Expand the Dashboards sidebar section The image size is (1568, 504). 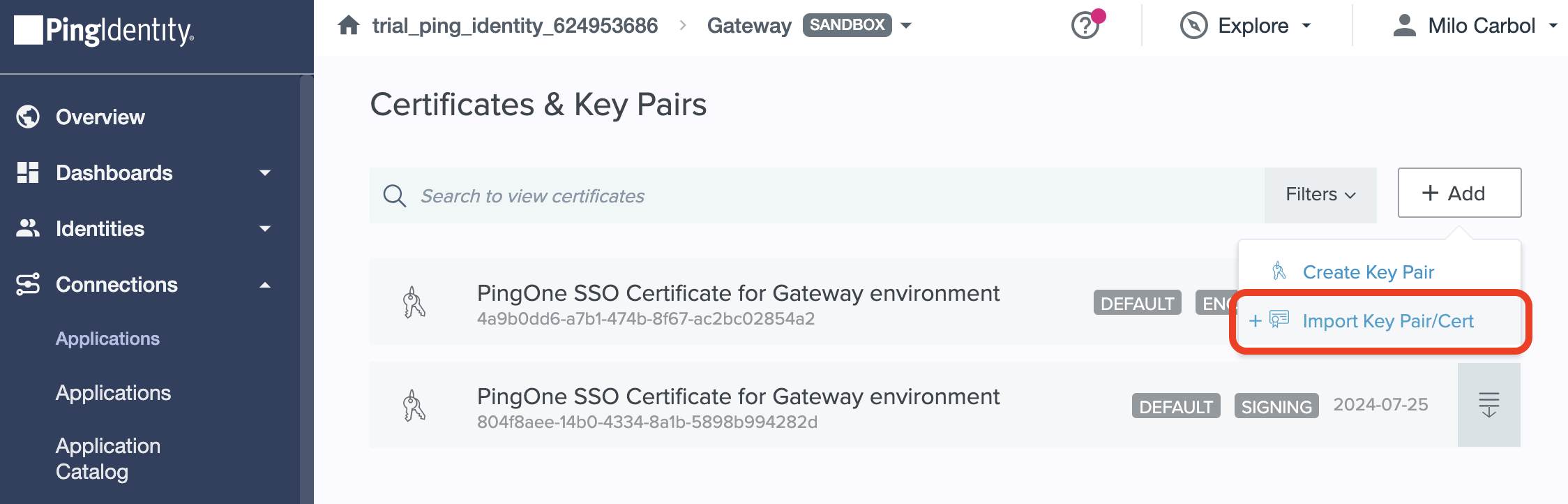(x=264, y=173)
